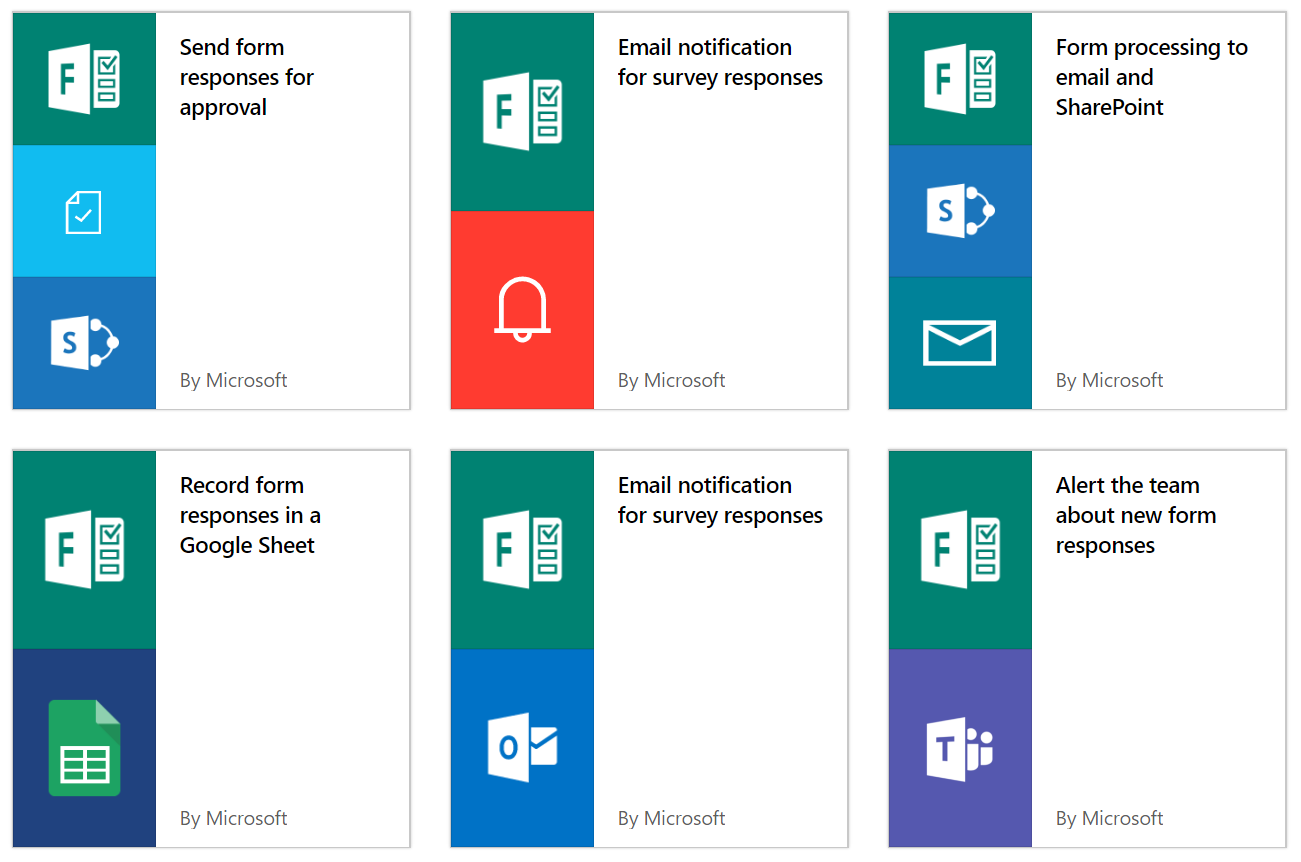Open 'Alert the team about new form responses'
The height and width of the screenshot is (862, 1301).
click(1135, 515)
